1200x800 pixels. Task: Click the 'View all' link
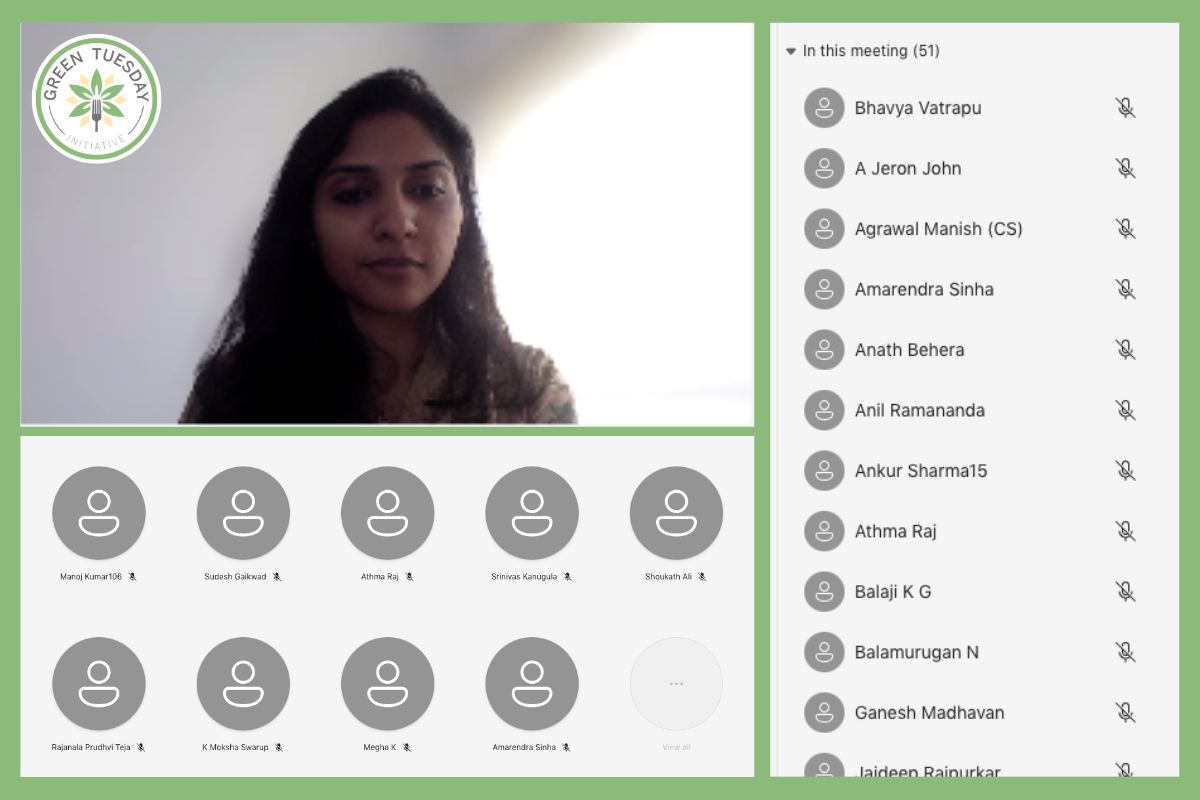pyautogui.click(x=676, y=747)
